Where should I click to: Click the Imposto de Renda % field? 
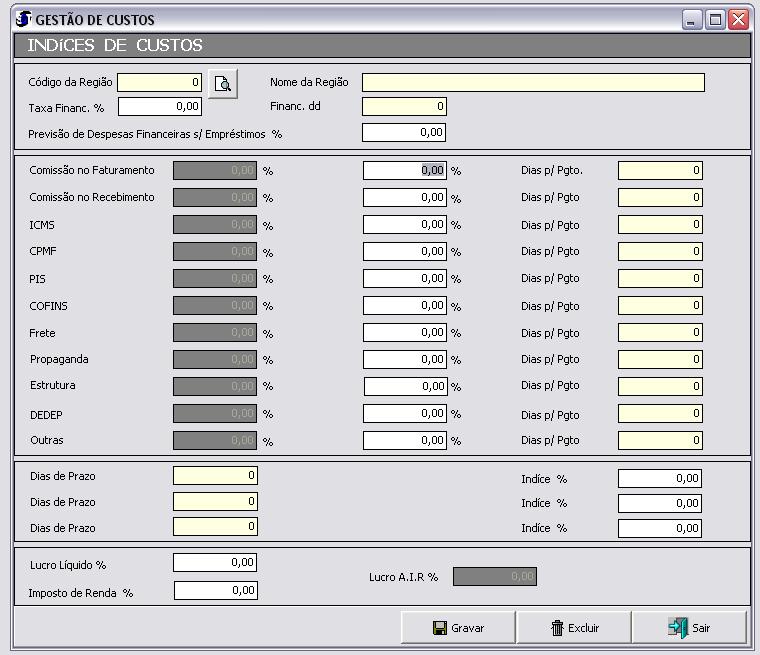tap(215, 591)
